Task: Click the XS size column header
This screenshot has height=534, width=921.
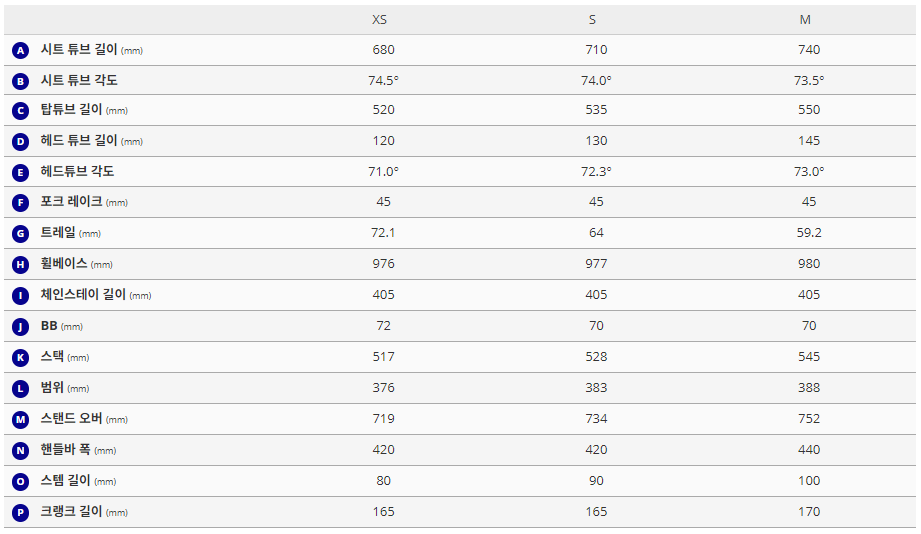Action: (x=380, y=20)
